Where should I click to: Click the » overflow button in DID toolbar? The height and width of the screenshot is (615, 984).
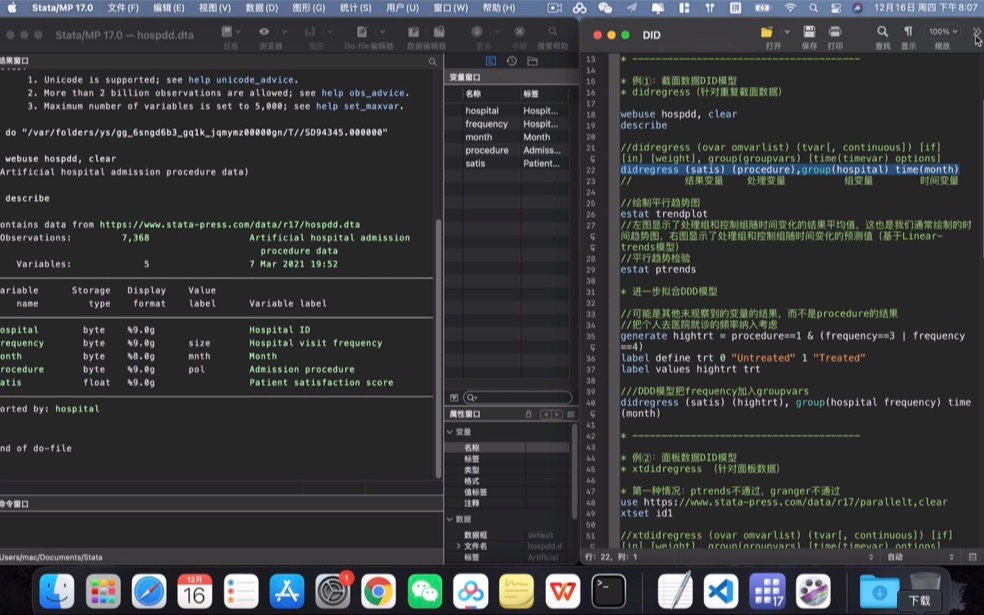click(976, 31)
